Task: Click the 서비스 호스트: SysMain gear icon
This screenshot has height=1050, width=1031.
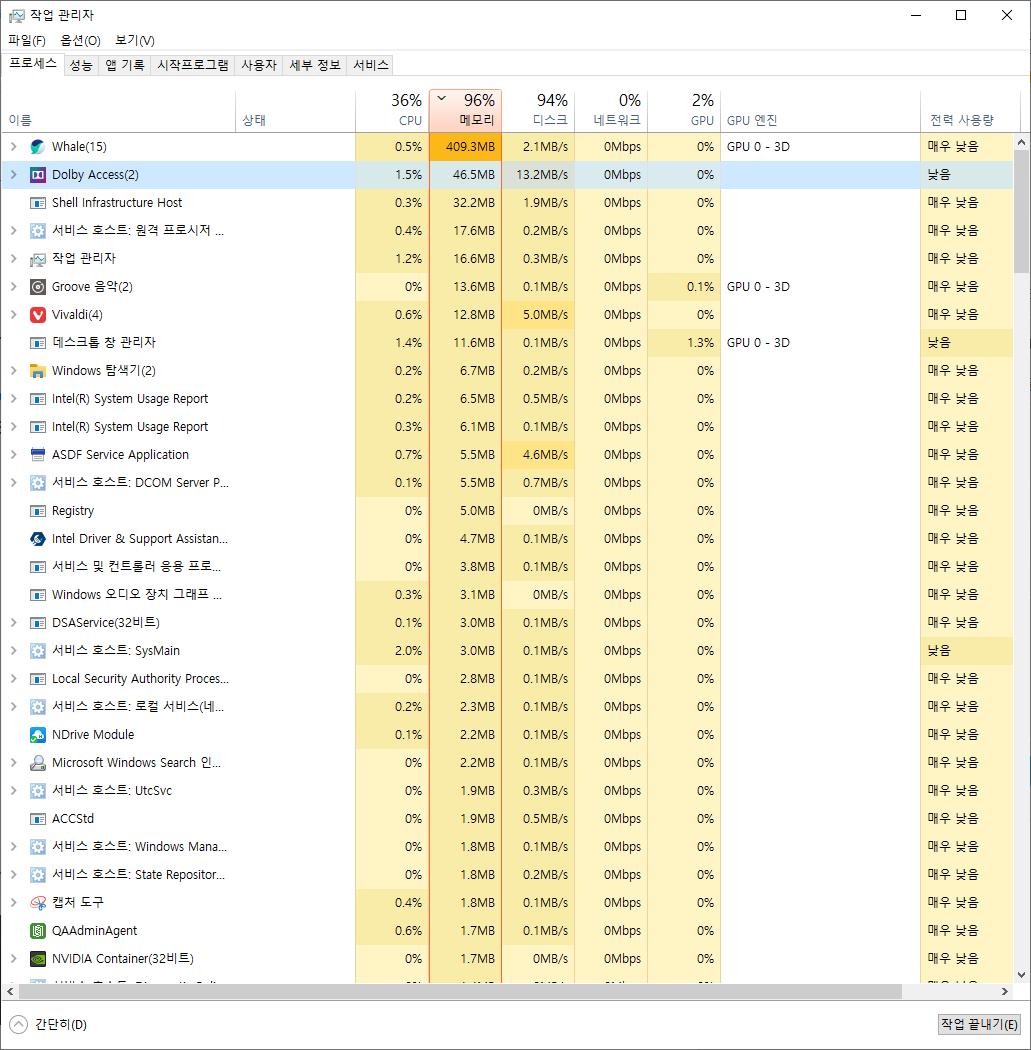Action: [x=38, y=651]
